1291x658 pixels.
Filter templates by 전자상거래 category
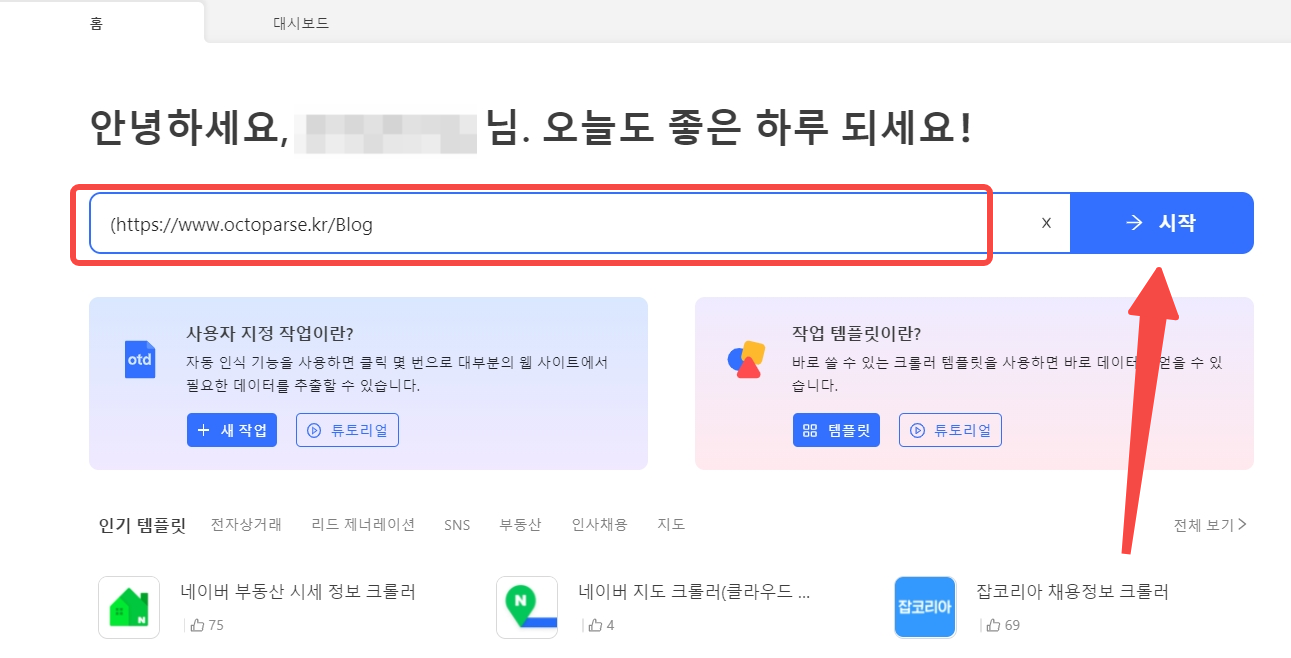coord(246,524)
